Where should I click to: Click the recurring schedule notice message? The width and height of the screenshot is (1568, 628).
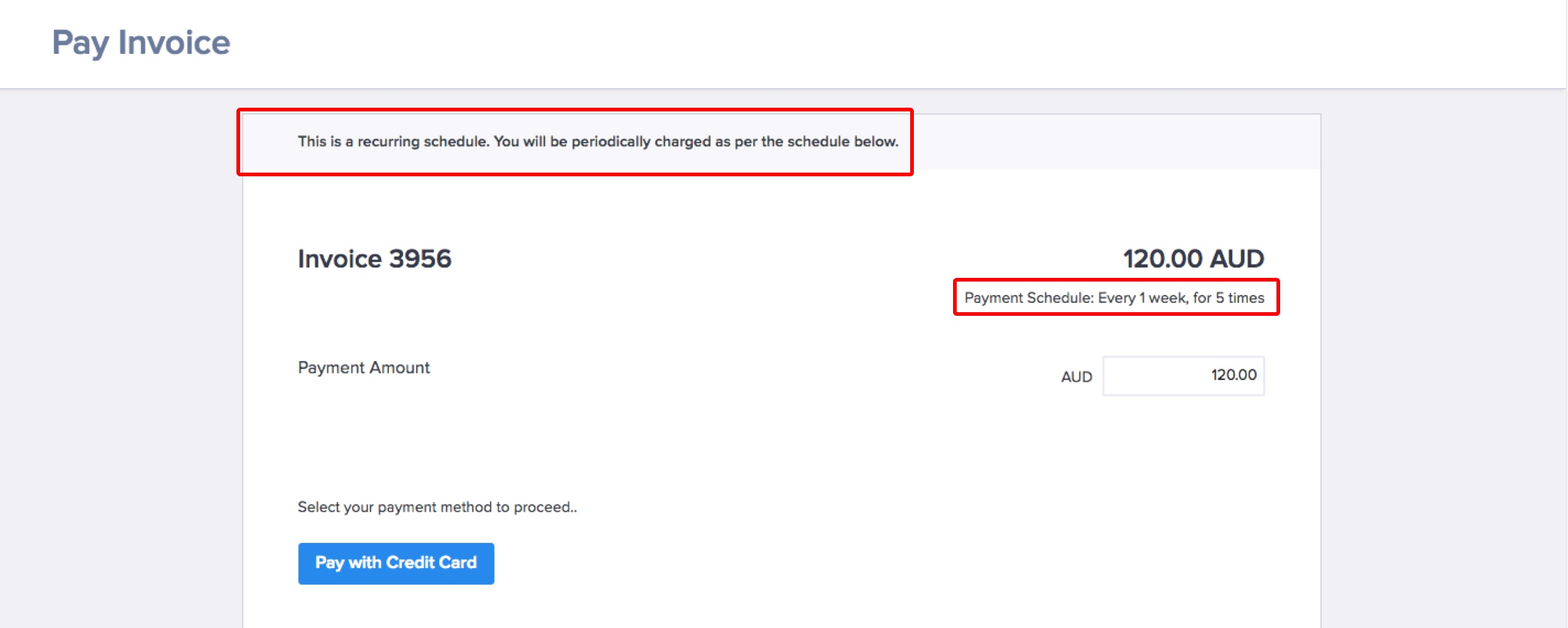[x=597, y=141]
